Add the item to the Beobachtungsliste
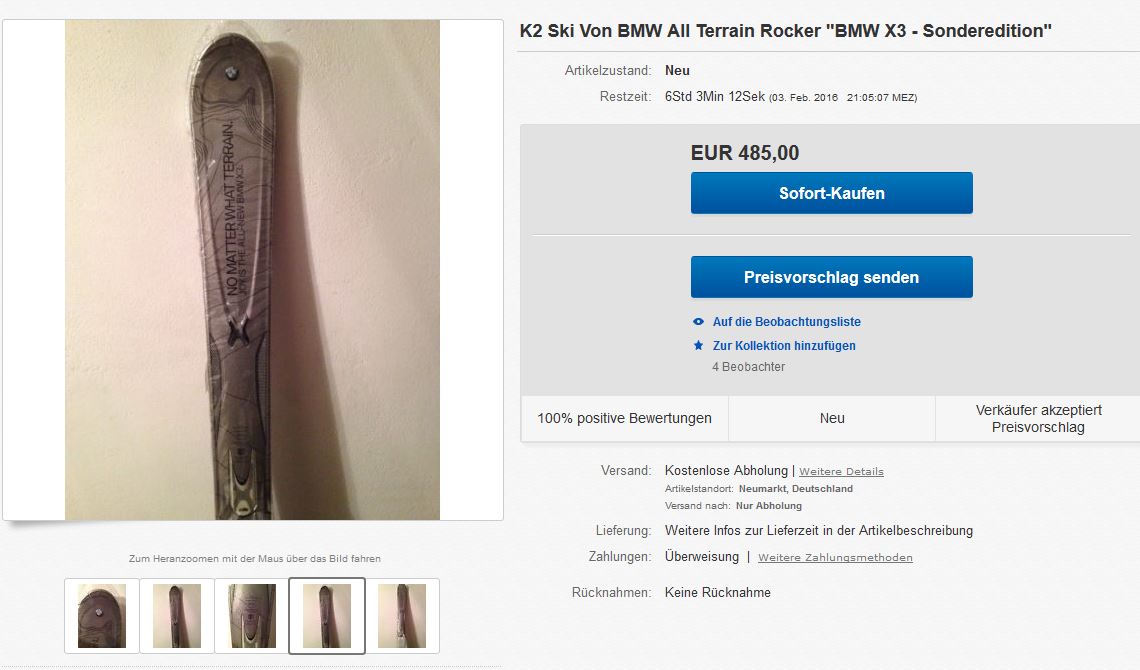 click(x=787, y=322)
